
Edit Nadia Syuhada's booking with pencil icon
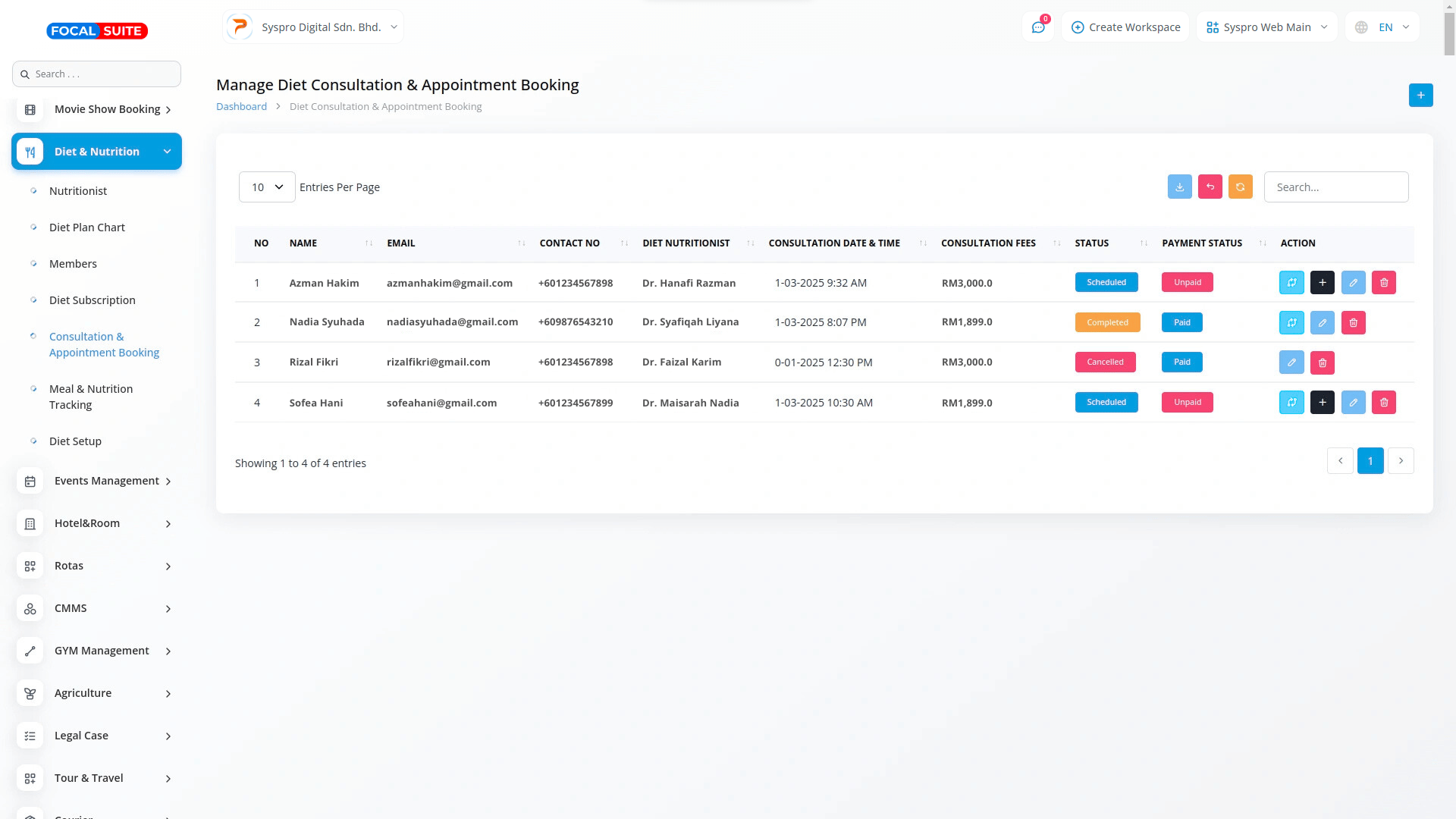coord(1322,322)
